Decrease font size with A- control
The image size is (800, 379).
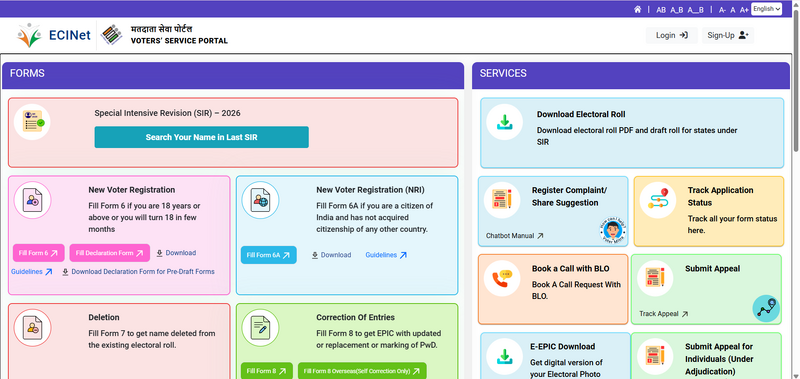[x=722, y=10]
